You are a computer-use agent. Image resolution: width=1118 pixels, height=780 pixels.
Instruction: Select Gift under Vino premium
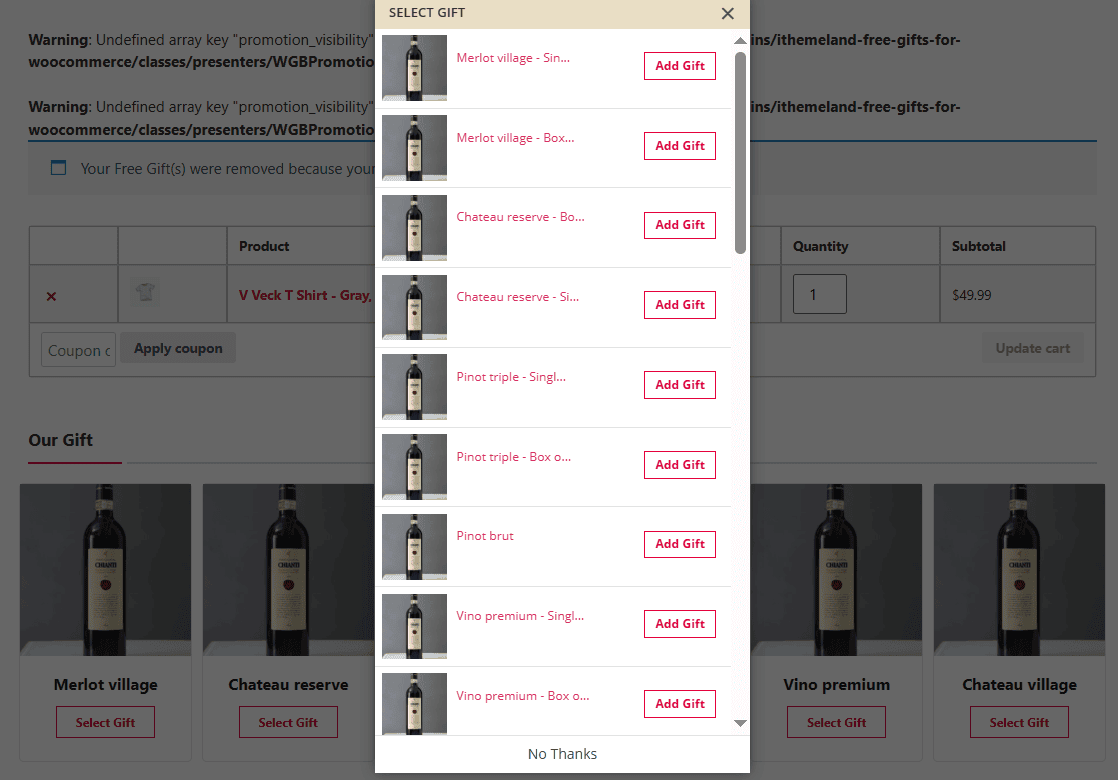[836, 721]
